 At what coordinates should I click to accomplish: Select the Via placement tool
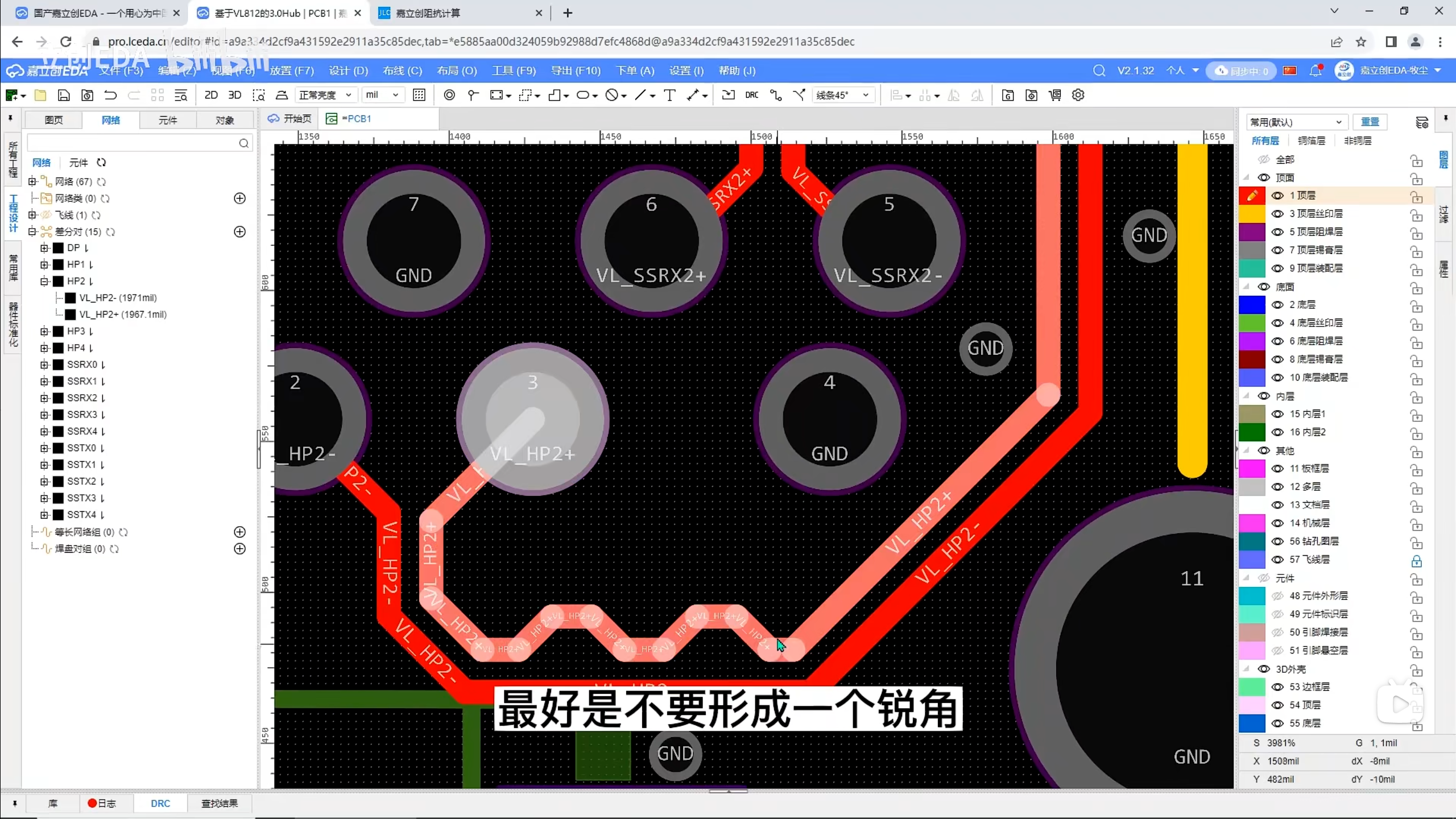pyautogui.click(x=449, y=95)
